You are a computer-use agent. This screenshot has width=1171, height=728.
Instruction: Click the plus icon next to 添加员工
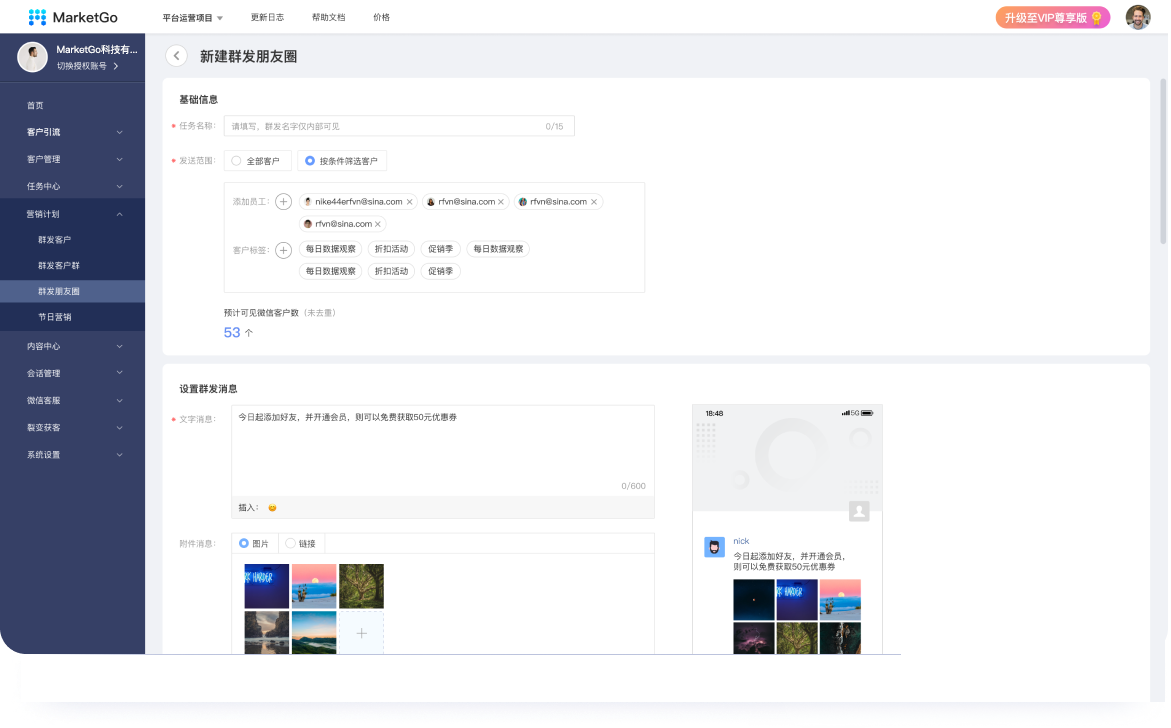pyautogui.click(x=284, y=202)
